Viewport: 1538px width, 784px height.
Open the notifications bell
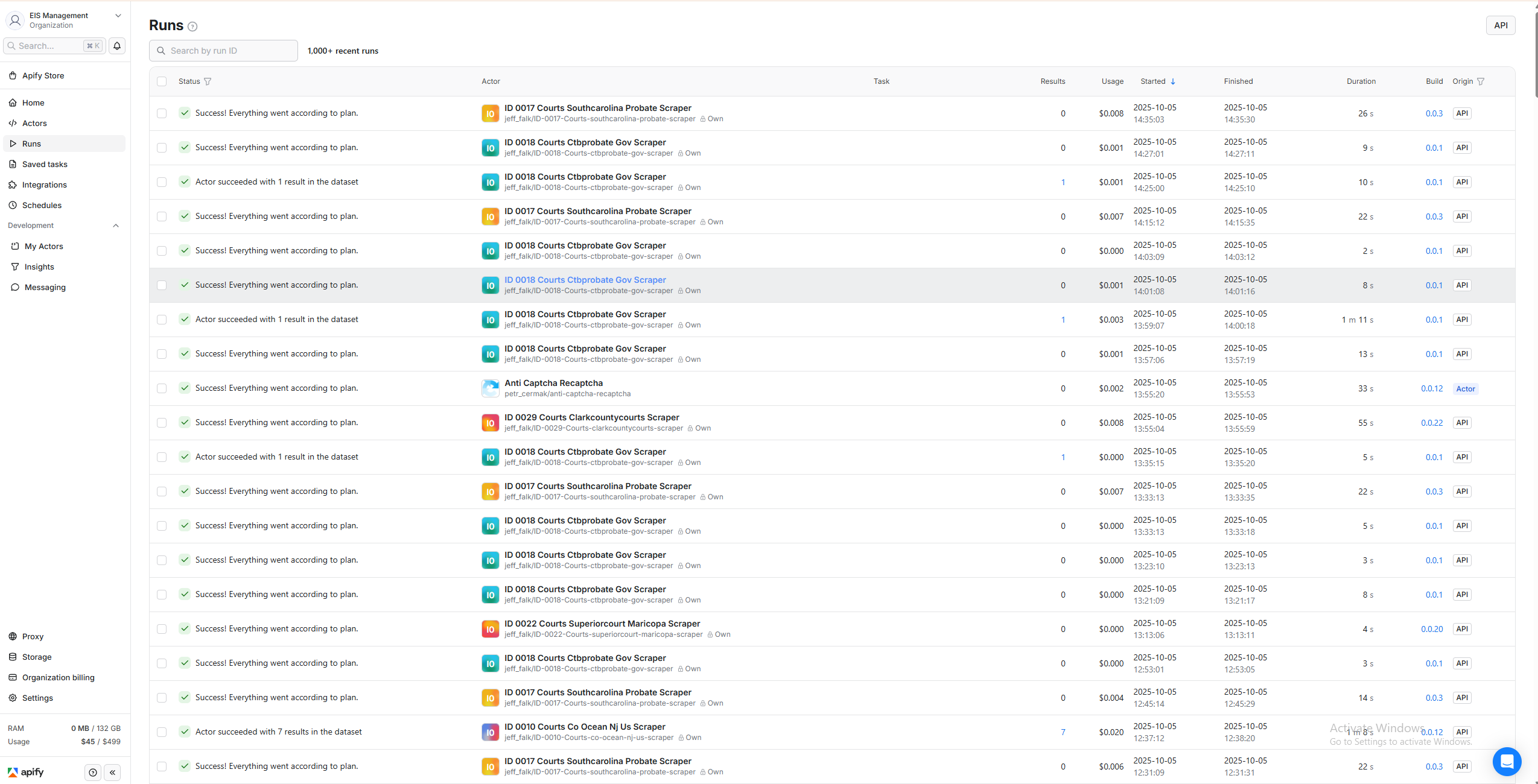click(x=116, y=45)
